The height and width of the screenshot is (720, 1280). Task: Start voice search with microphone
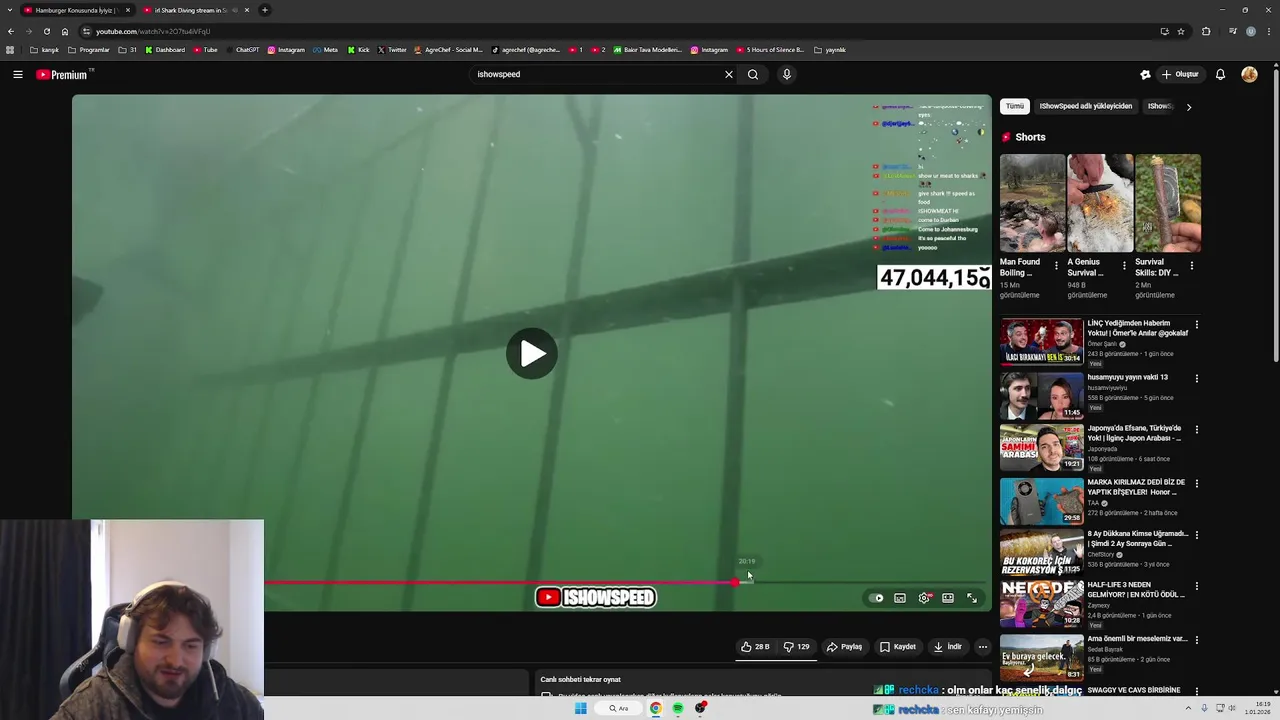point(787,74)
